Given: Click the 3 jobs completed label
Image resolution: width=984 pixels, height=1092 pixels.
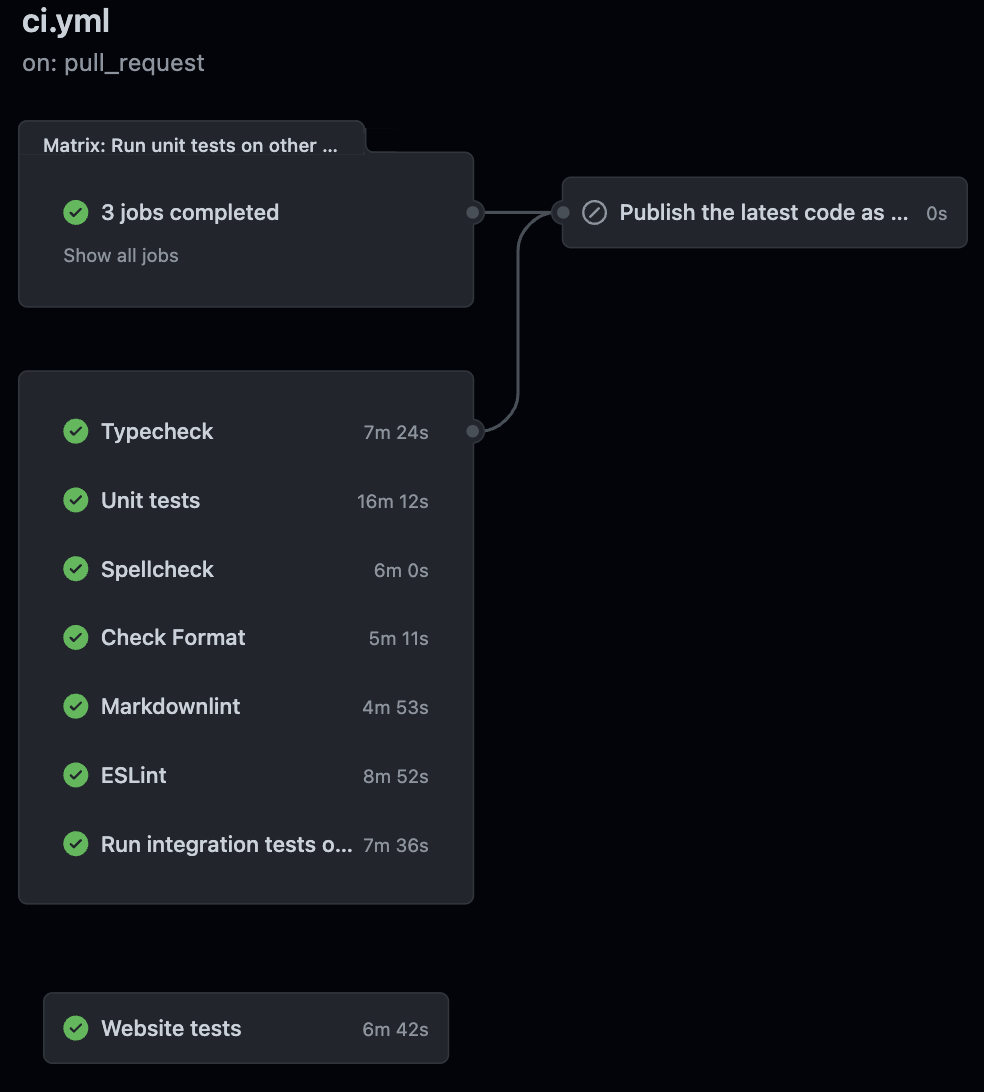Looking at the screenshot, I should (x=190, y=212).
